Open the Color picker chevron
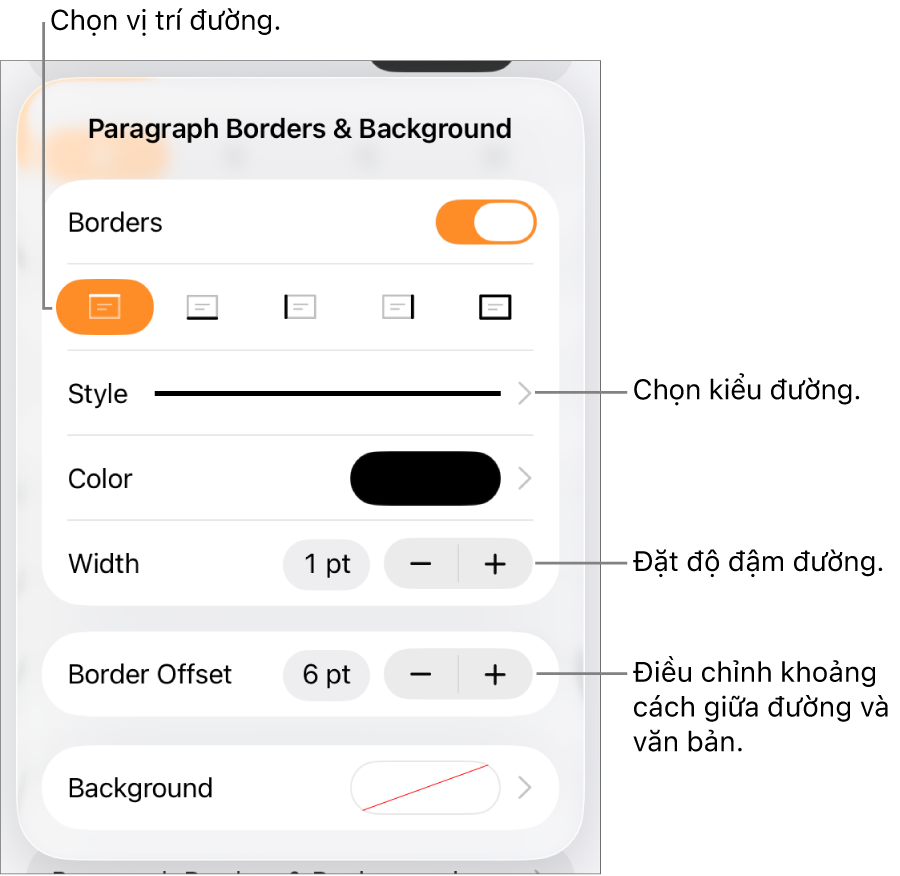The width and height of the screenshot is (900, 876). [x=524, y=479]
